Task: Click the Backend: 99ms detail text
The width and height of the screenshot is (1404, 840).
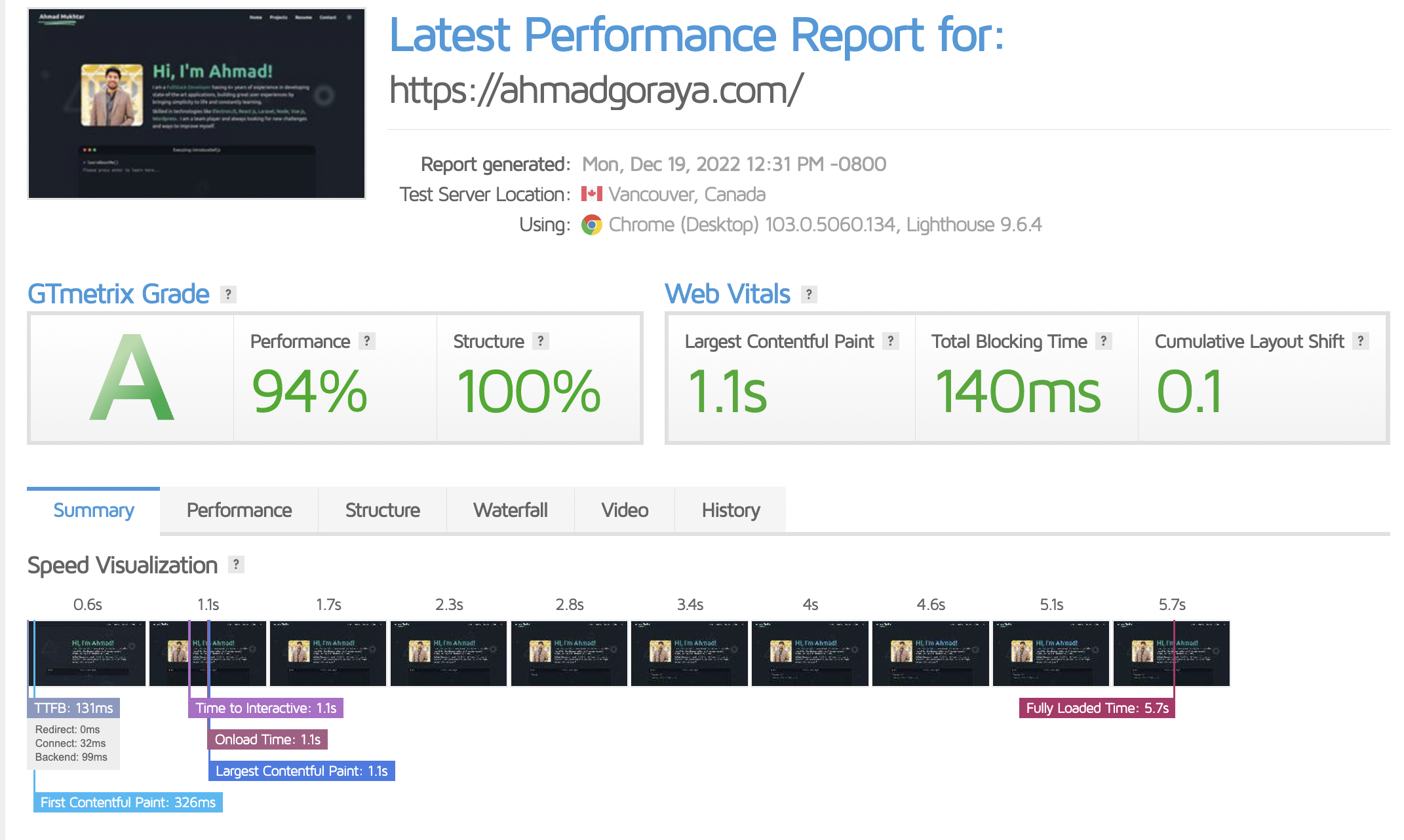Action: (x=71, y=757)
